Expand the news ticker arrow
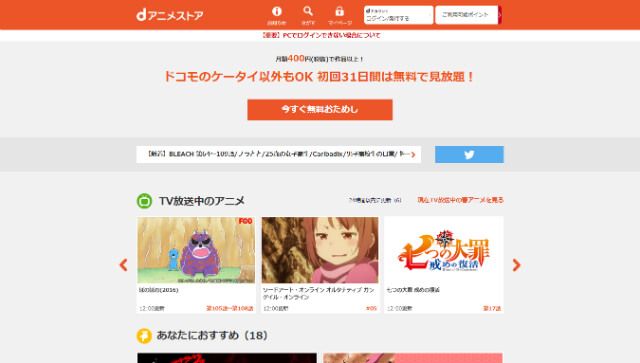 413,155
